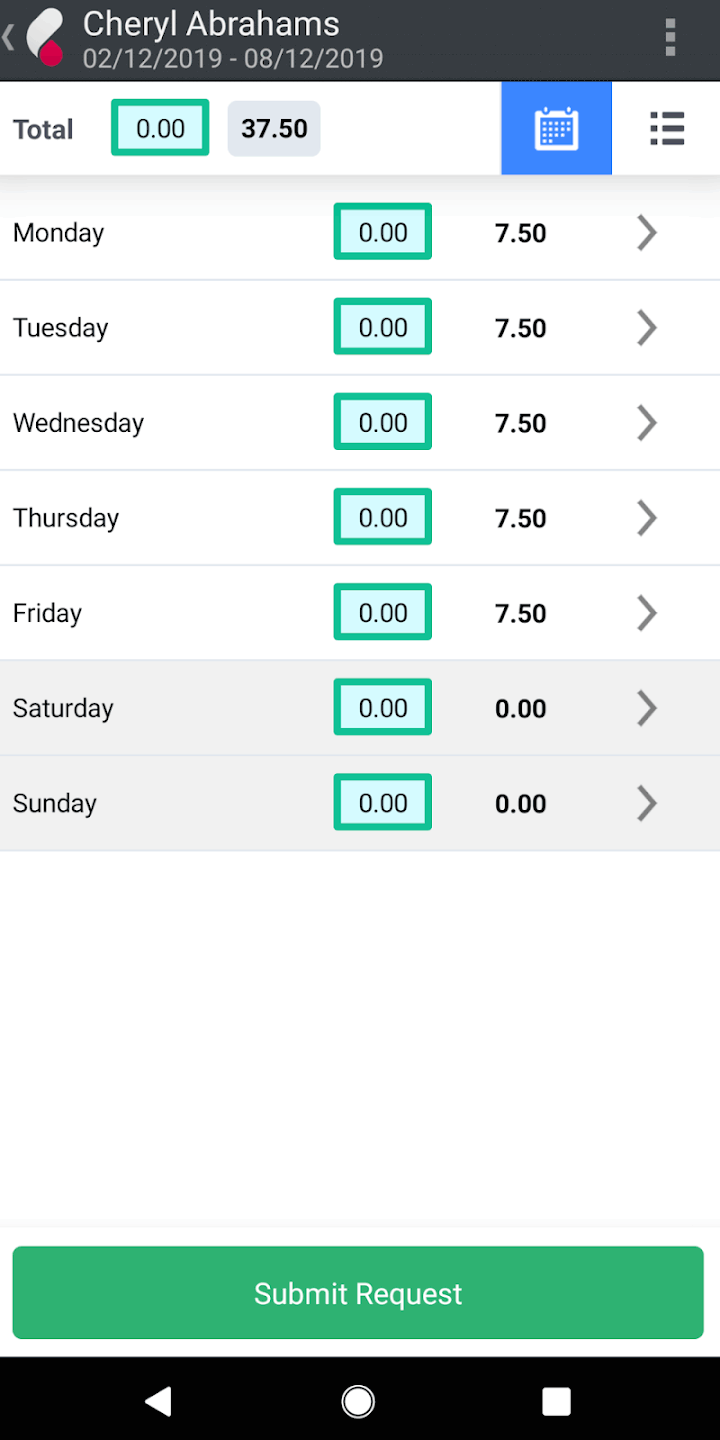Open Wednesday's details with the chevron
This screenshot has width=720, height=1440.
tap(647, 423)
